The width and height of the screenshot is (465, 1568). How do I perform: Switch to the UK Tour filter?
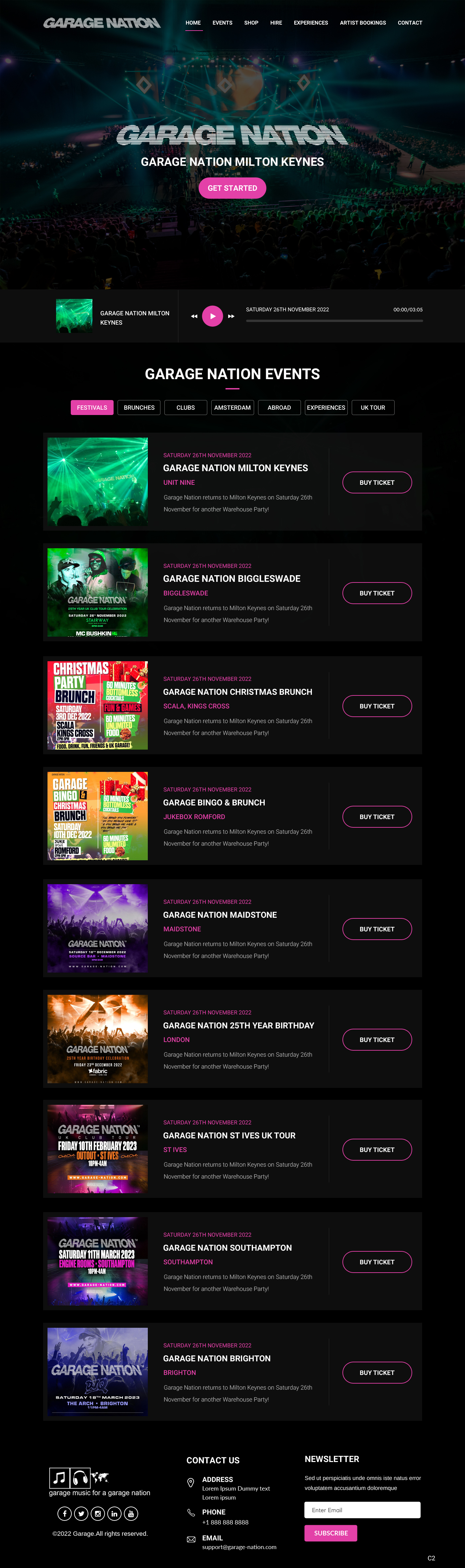coord(372,408)
